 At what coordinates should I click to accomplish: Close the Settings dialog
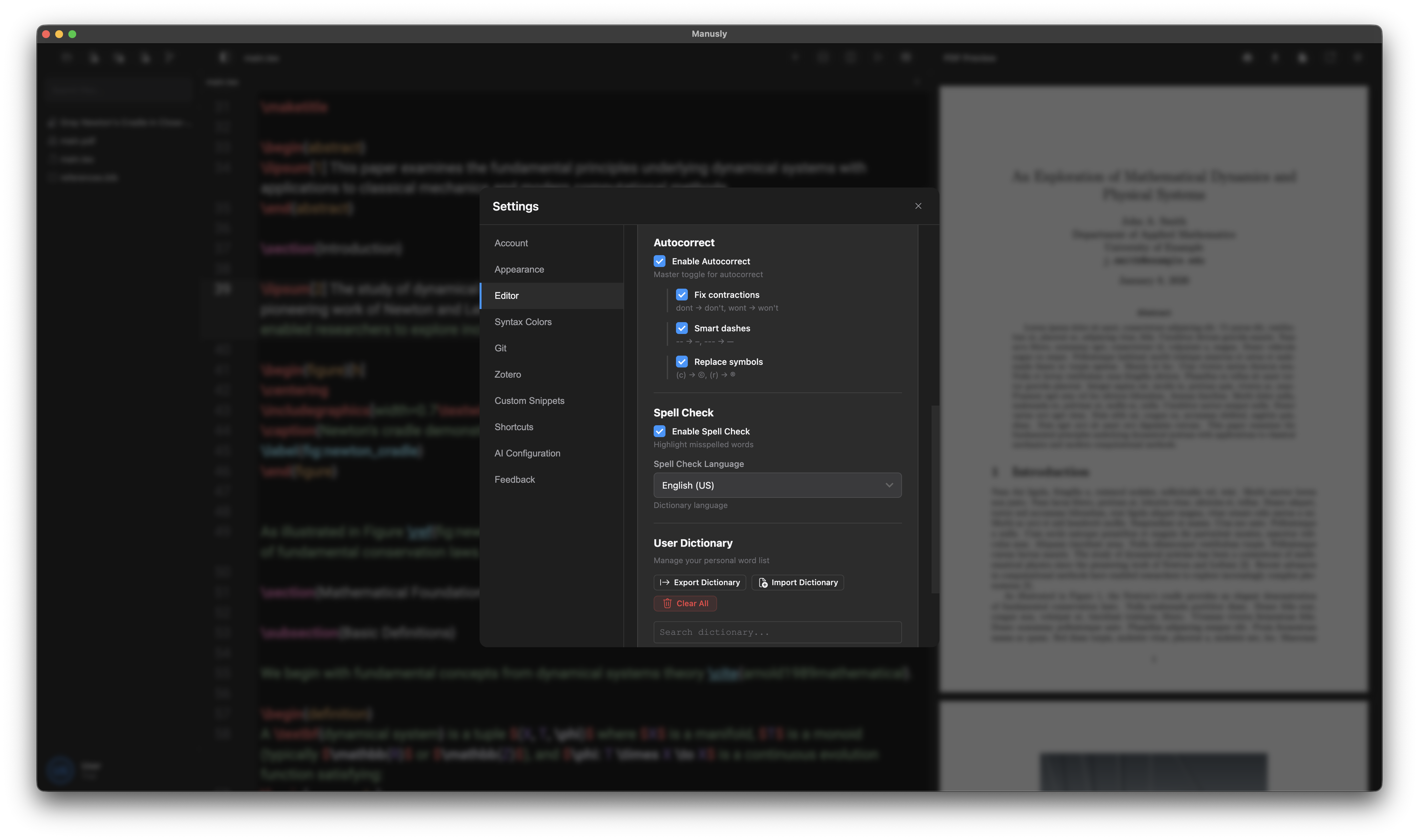click(x=918, y=206)
